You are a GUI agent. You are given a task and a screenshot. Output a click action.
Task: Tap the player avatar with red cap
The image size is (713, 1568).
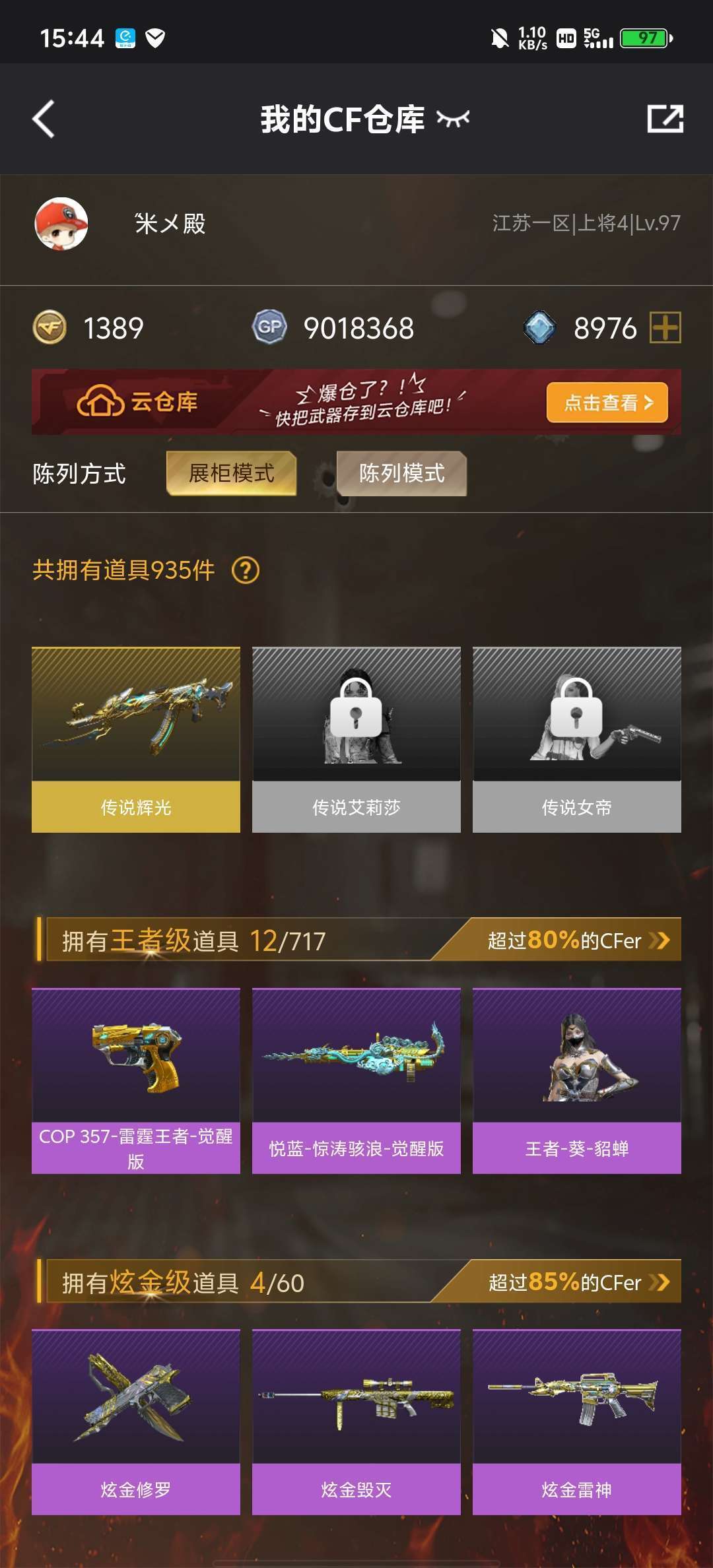point(61,224)
